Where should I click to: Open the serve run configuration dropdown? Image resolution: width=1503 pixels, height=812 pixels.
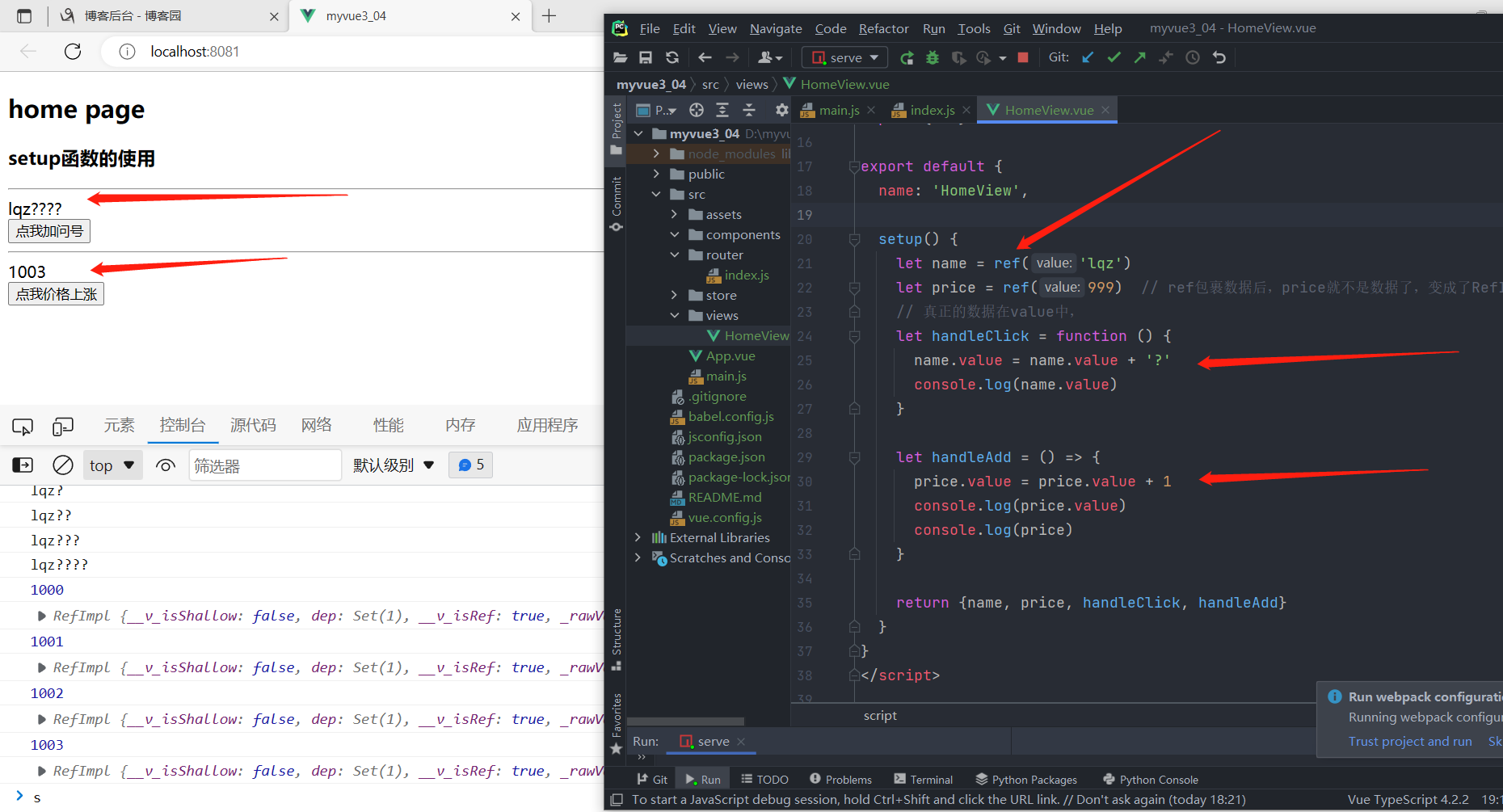[x=845, y=57]
